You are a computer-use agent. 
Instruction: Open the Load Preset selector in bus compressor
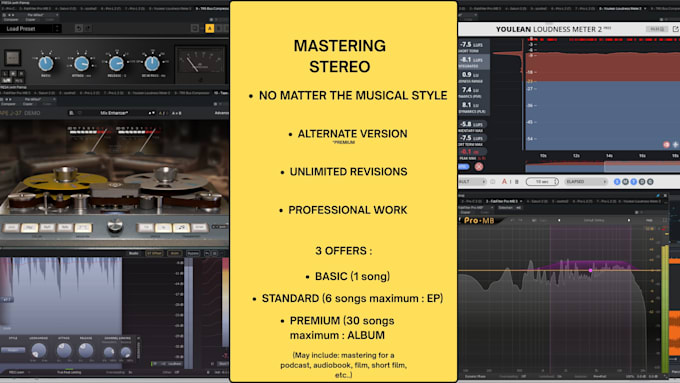[x=30, y=29]
